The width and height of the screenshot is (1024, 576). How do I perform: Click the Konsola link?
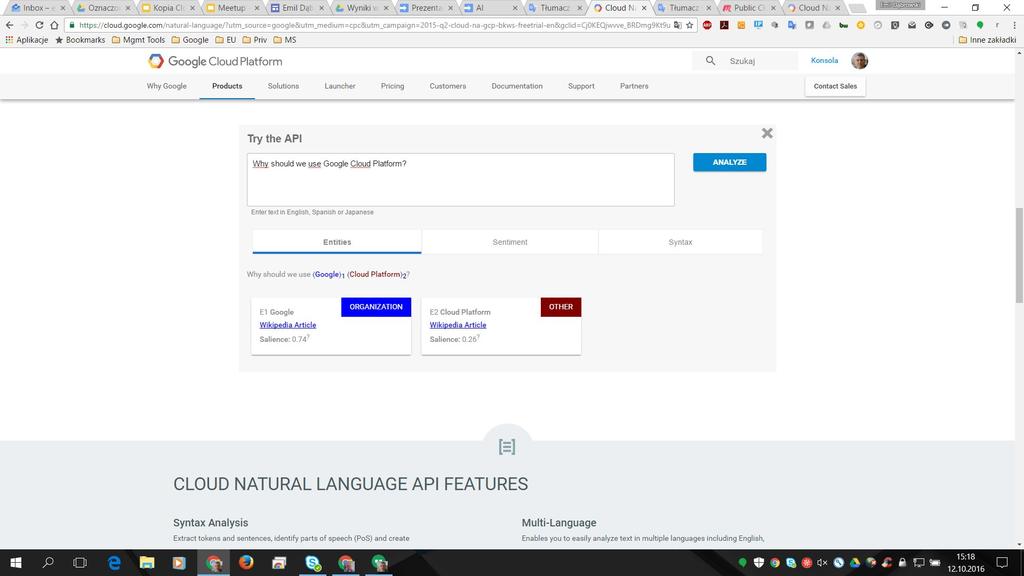pyautogui.click(x=824, y=60)
